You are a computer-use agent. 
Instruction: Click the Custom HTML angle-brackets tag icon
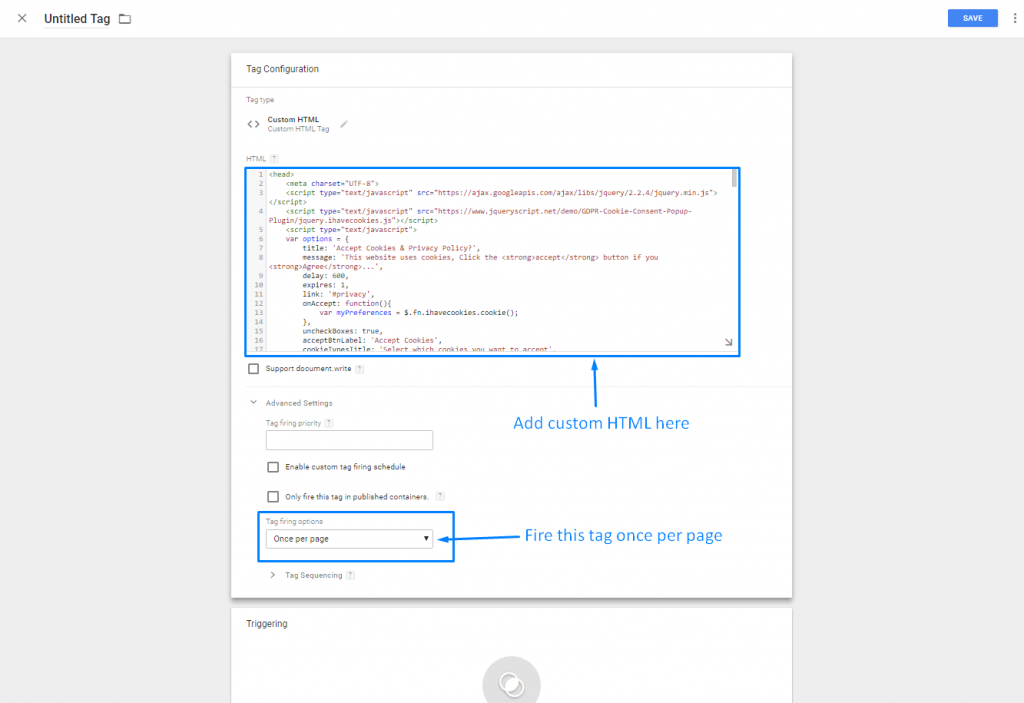click(x=252, y=124)
